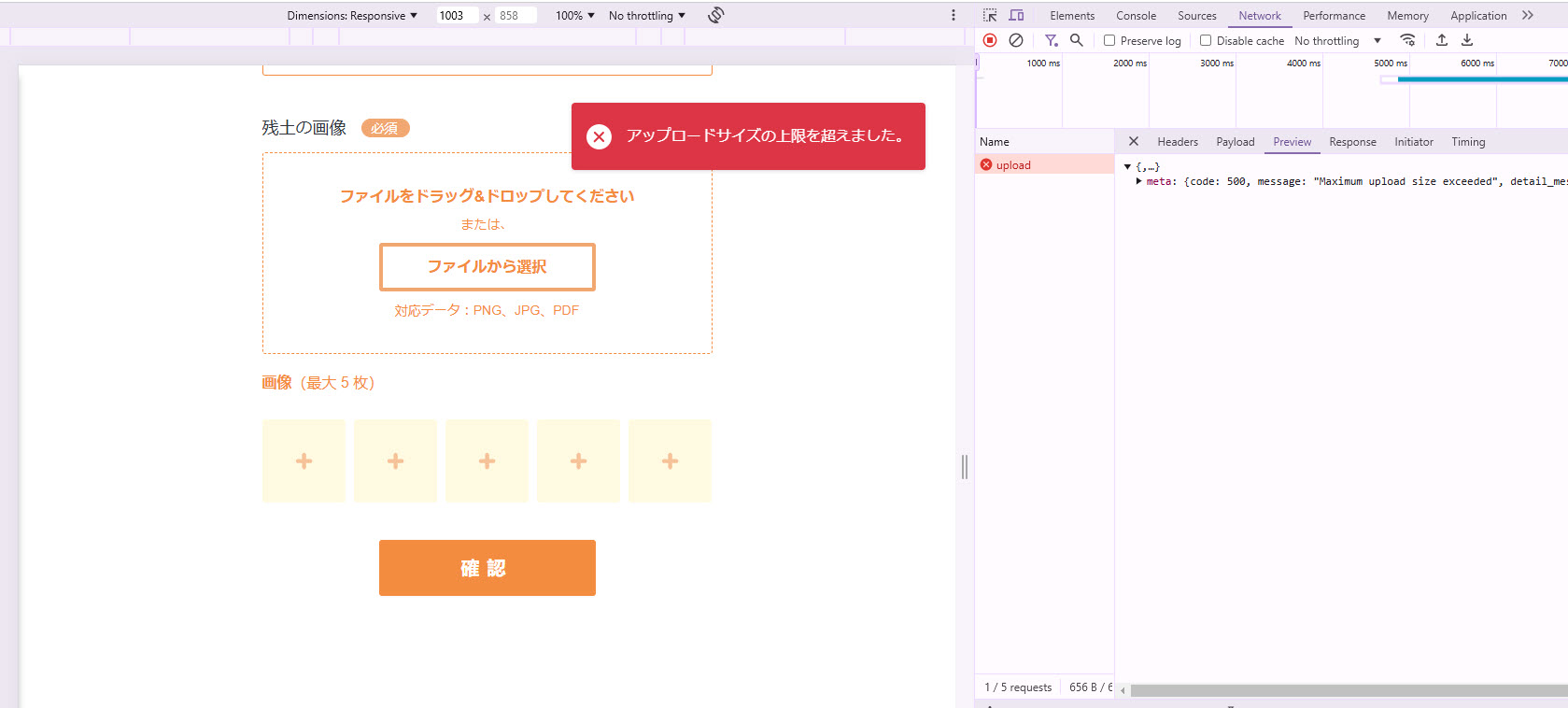Toggle the device toolbar icon

[1016, 15]
